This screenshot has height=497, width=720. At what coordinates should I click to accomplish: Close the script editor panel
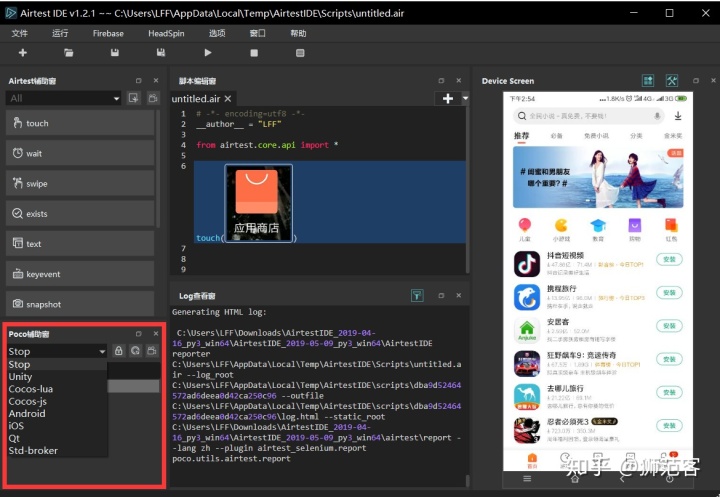459,81
